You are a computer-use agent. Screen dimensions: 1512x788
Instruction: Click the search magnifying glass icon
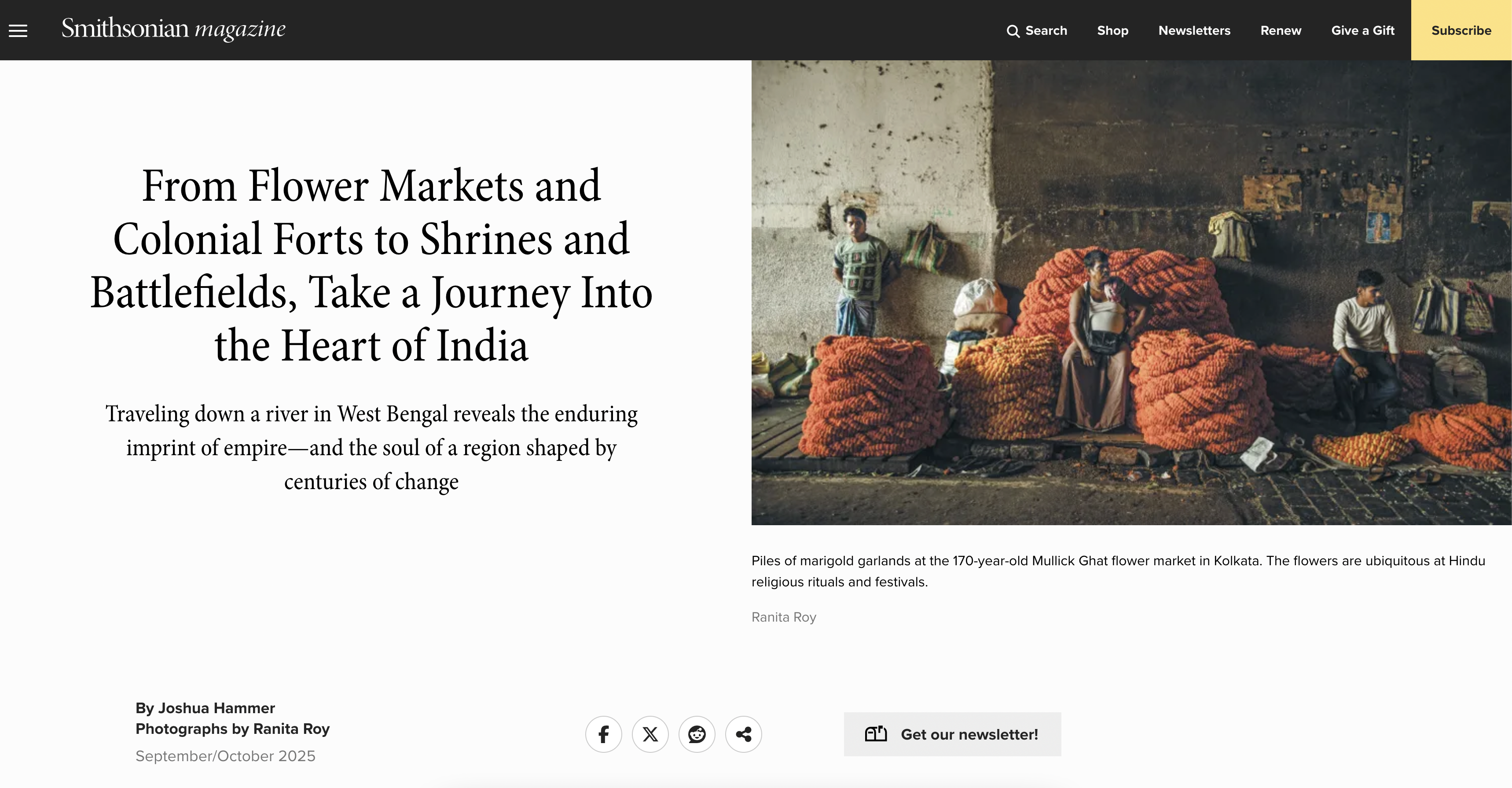[x=1013, y=31]
